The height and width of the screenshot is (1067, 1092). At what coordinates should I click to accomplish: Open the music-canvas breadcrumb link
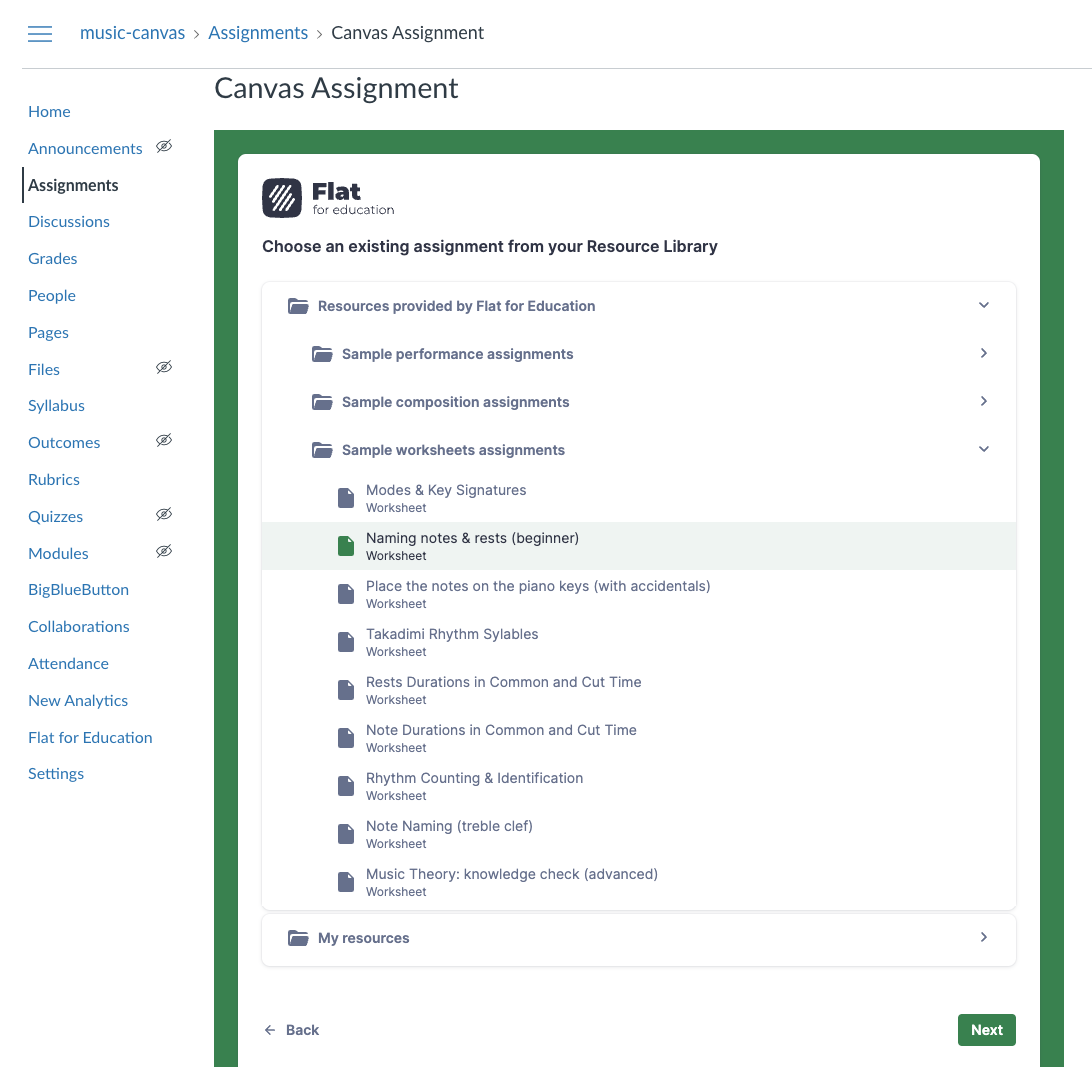point(132,32)
